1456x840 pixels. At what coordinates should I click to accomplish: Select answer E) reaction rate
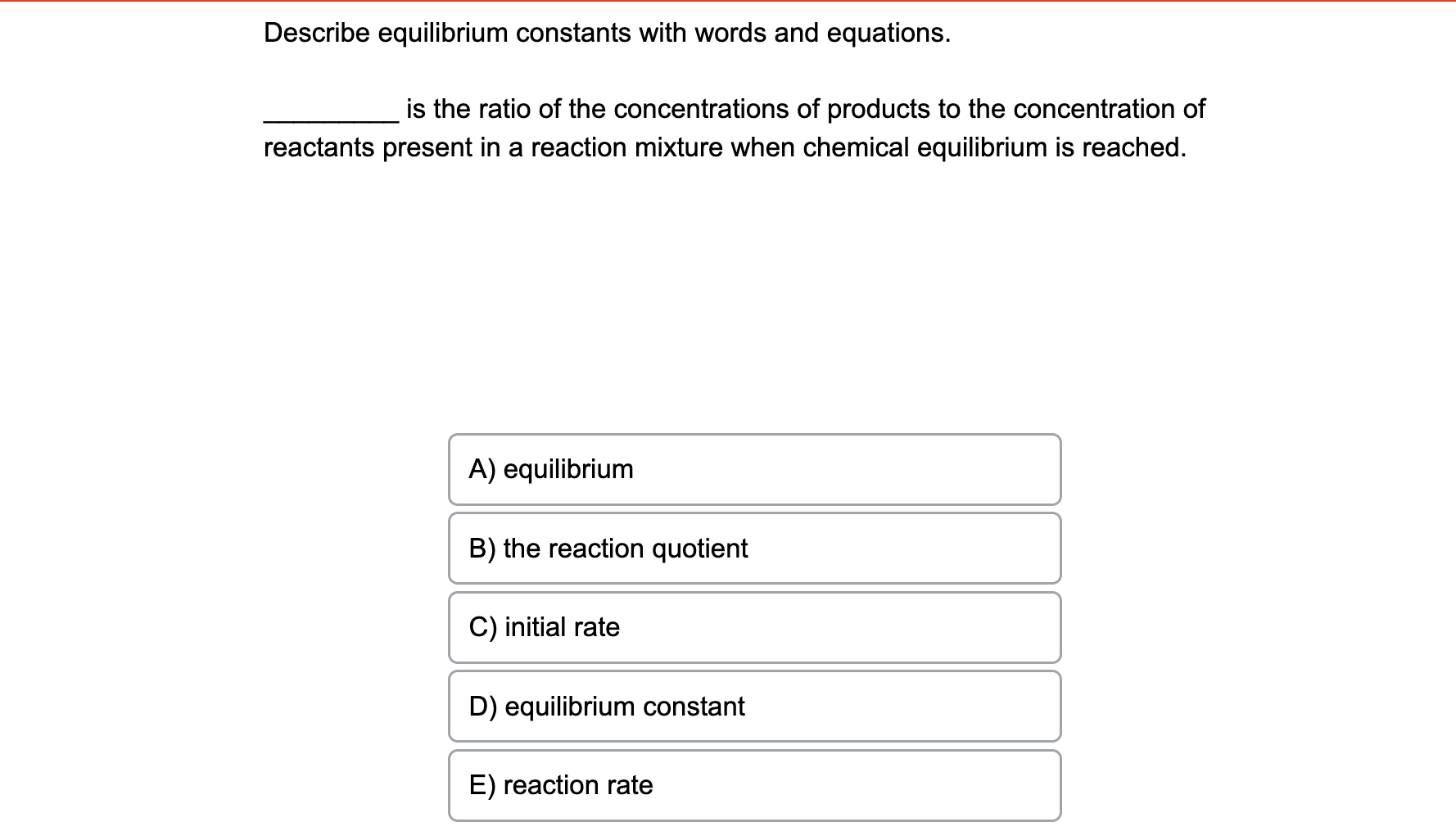point(753,784)
